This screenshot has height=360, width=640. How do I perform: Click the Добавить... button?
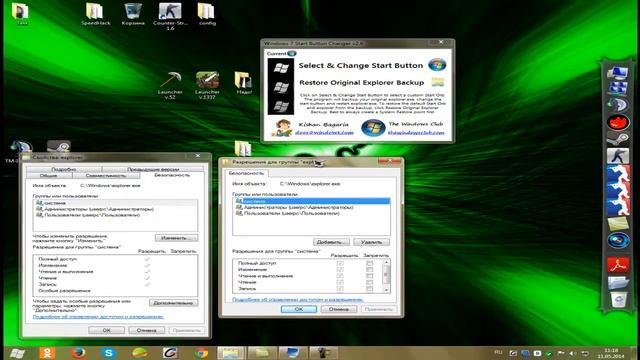point(331,242)
